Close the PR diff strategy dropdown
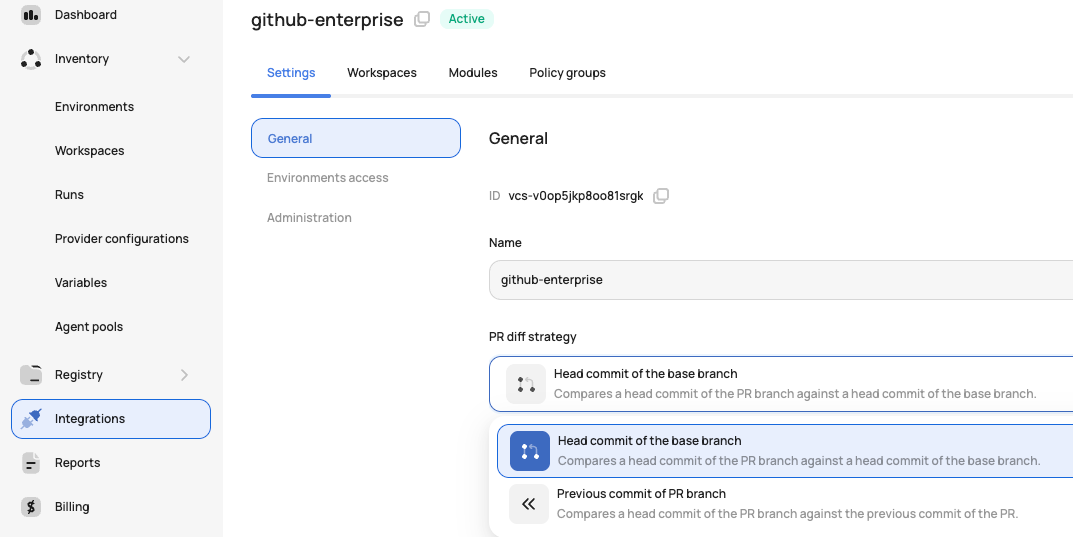 click(781, 384)
